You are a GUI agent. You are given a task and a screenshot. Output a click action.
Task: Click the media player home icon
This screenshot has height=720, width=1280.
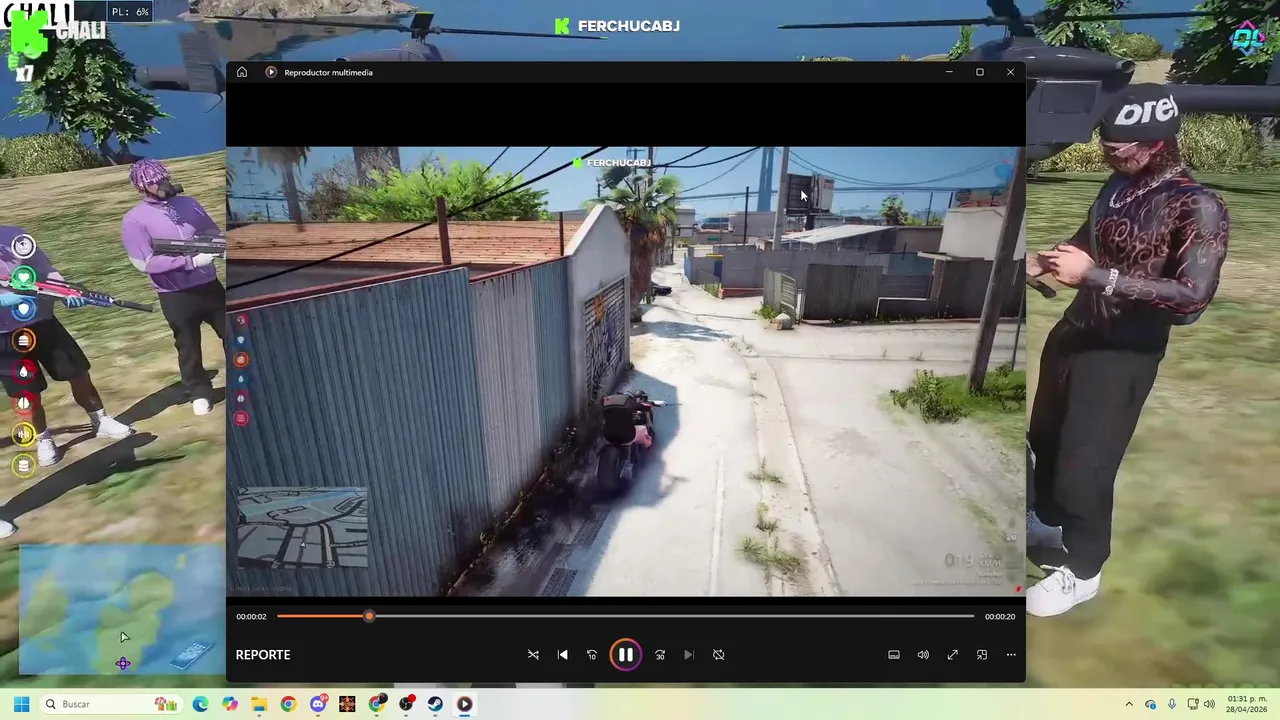[242, 72]
